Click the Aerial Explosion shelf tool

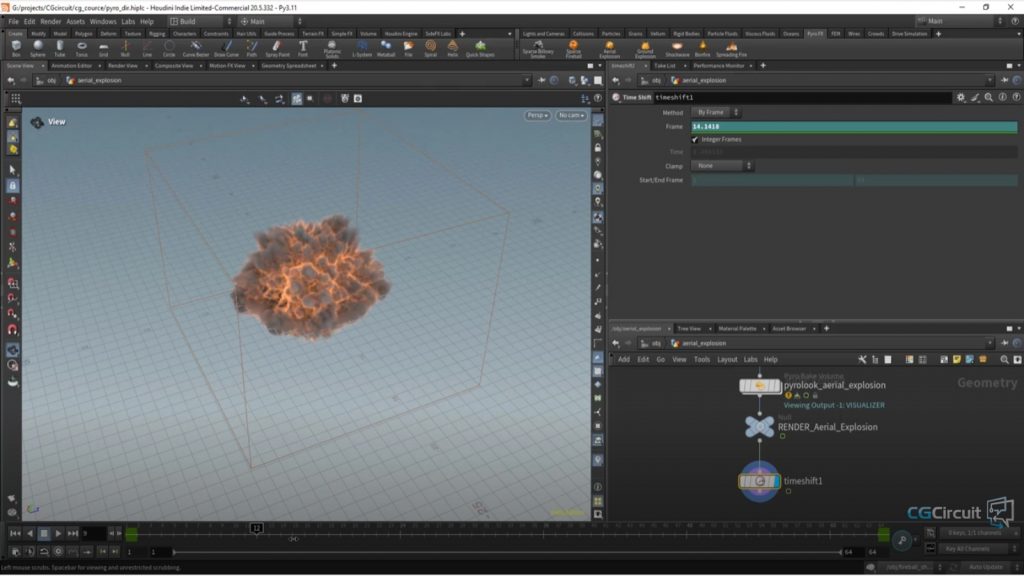tap(609, 49)
